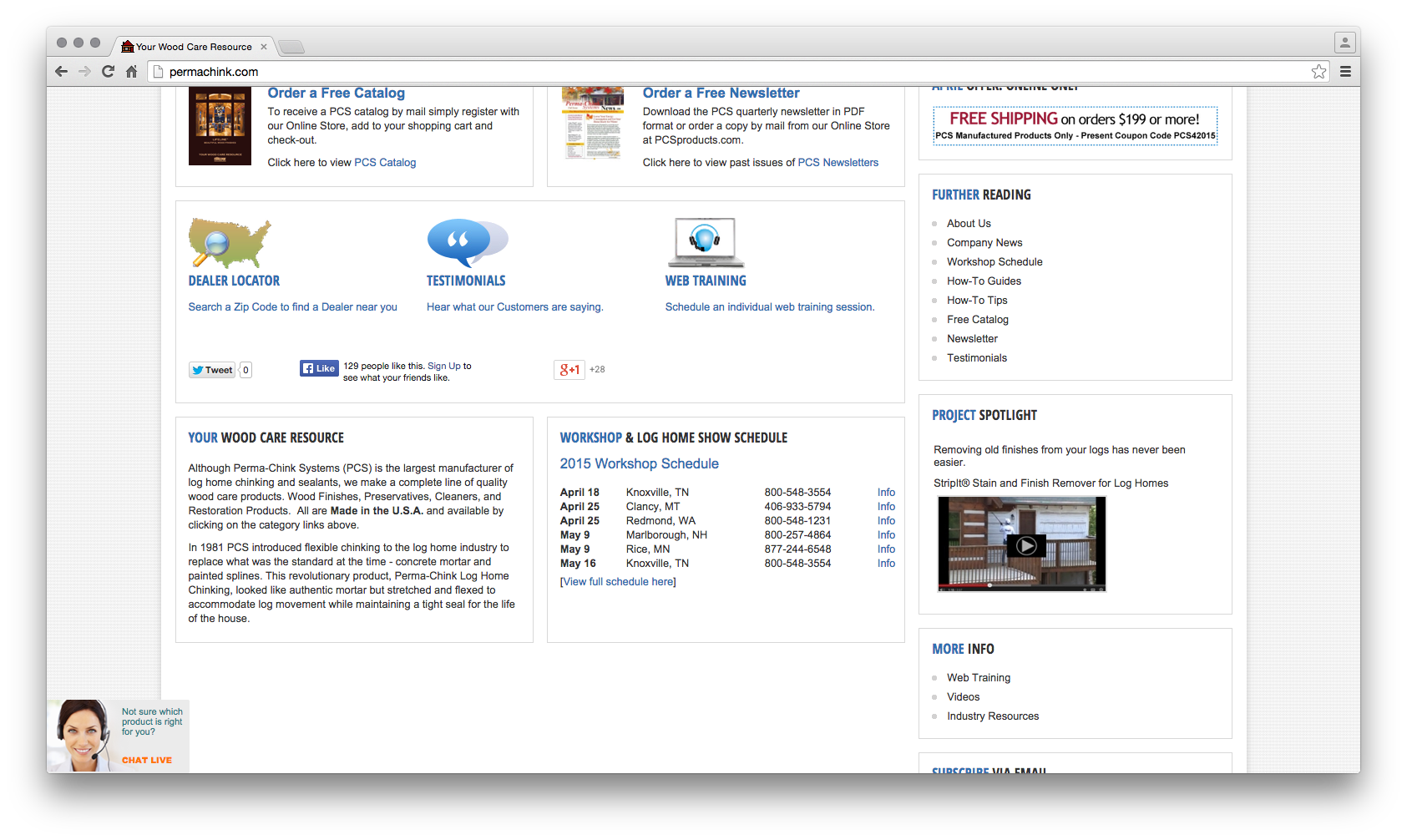Open the 2015 Workshop Schedule link
This screenshot has width=1407, height=840.
point(639,463)
